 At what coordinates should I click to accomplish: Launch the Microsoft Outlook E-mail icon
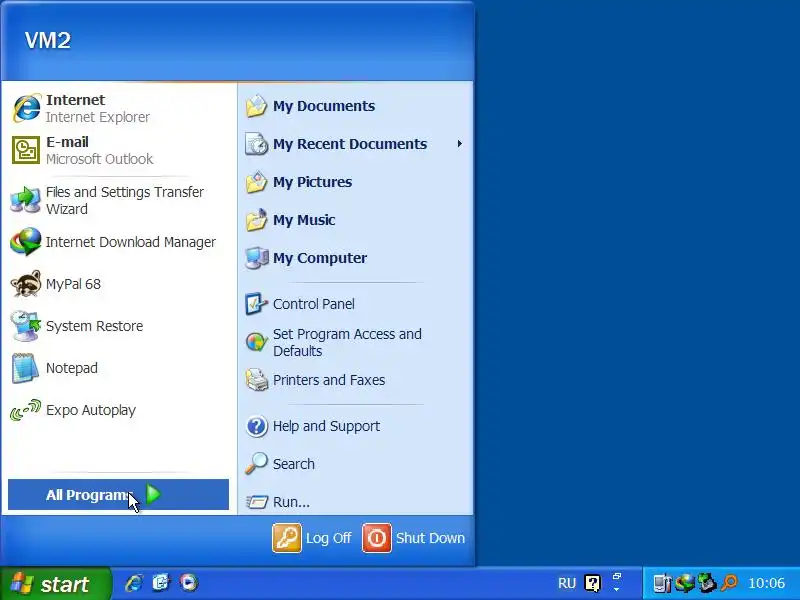[26, 150]
